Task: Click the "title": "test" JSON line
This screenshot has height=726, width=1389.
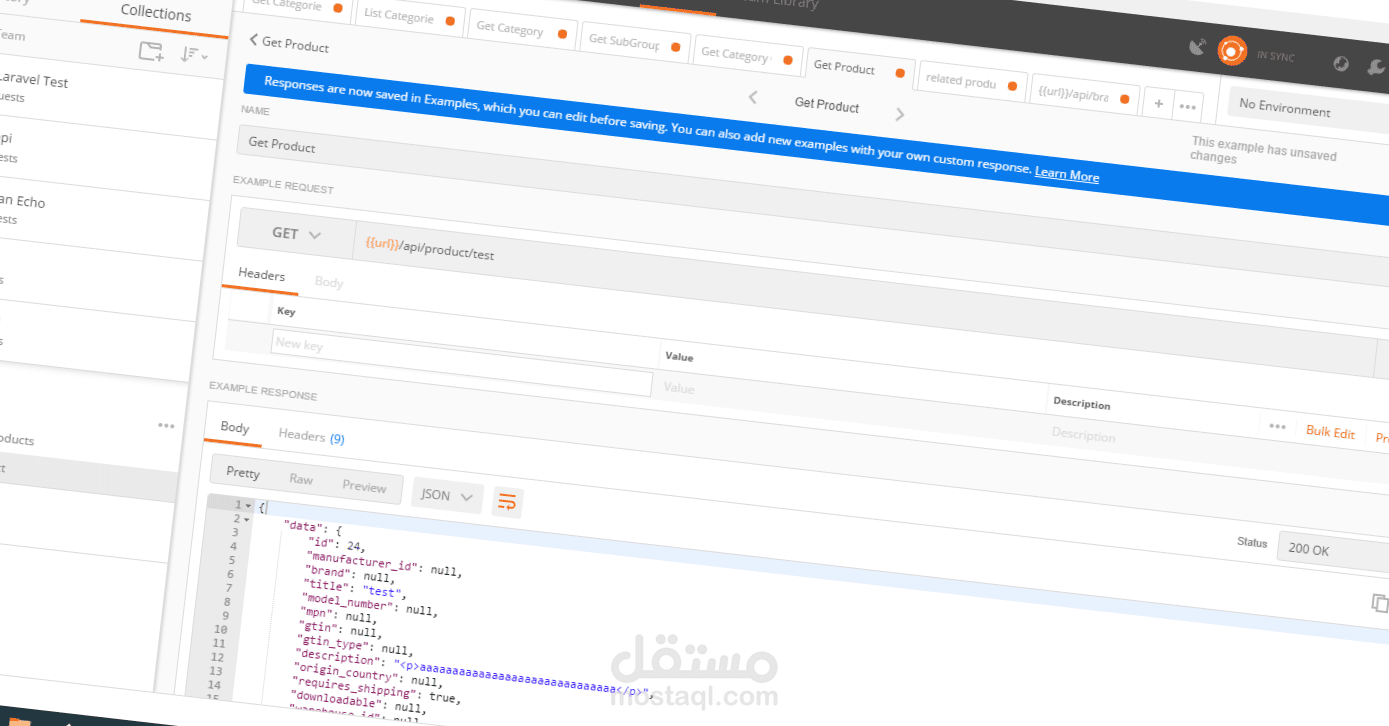Action: pyautogui.click(x=355, y=589)
